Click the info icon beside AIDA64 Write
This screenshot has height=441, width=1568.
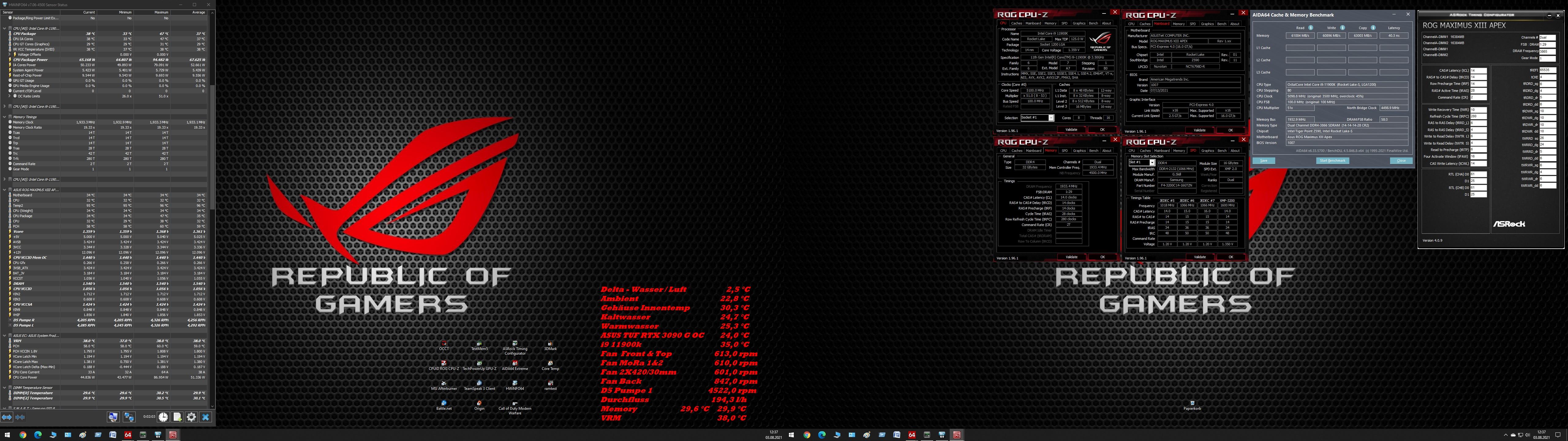coord(1342,28)
